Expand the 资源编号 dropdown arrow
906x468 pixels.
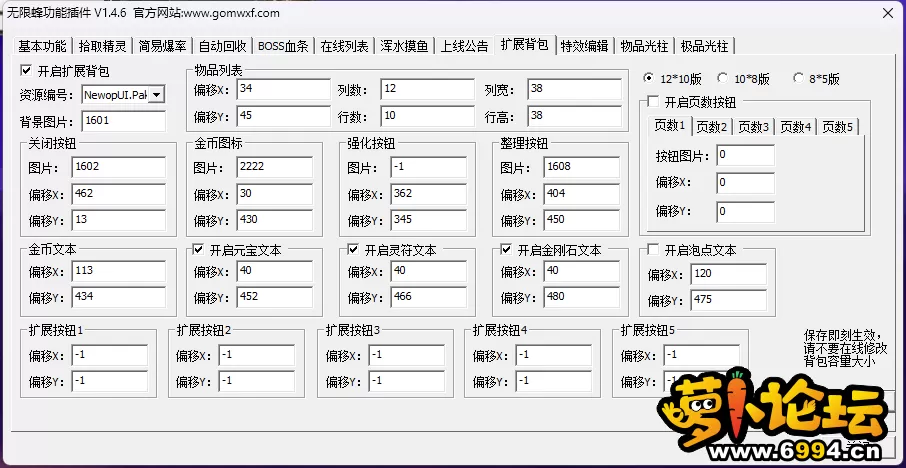pos(157,94)
